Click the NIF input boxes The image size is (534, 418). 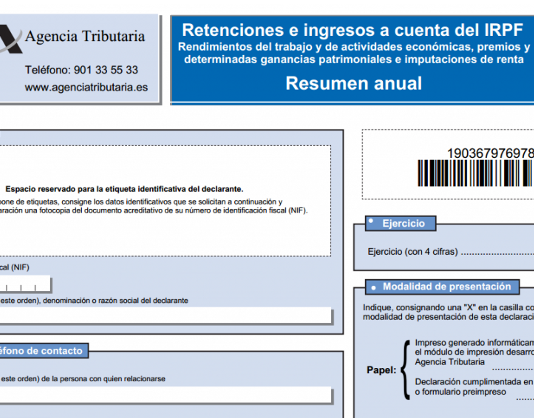pos(25,284)
